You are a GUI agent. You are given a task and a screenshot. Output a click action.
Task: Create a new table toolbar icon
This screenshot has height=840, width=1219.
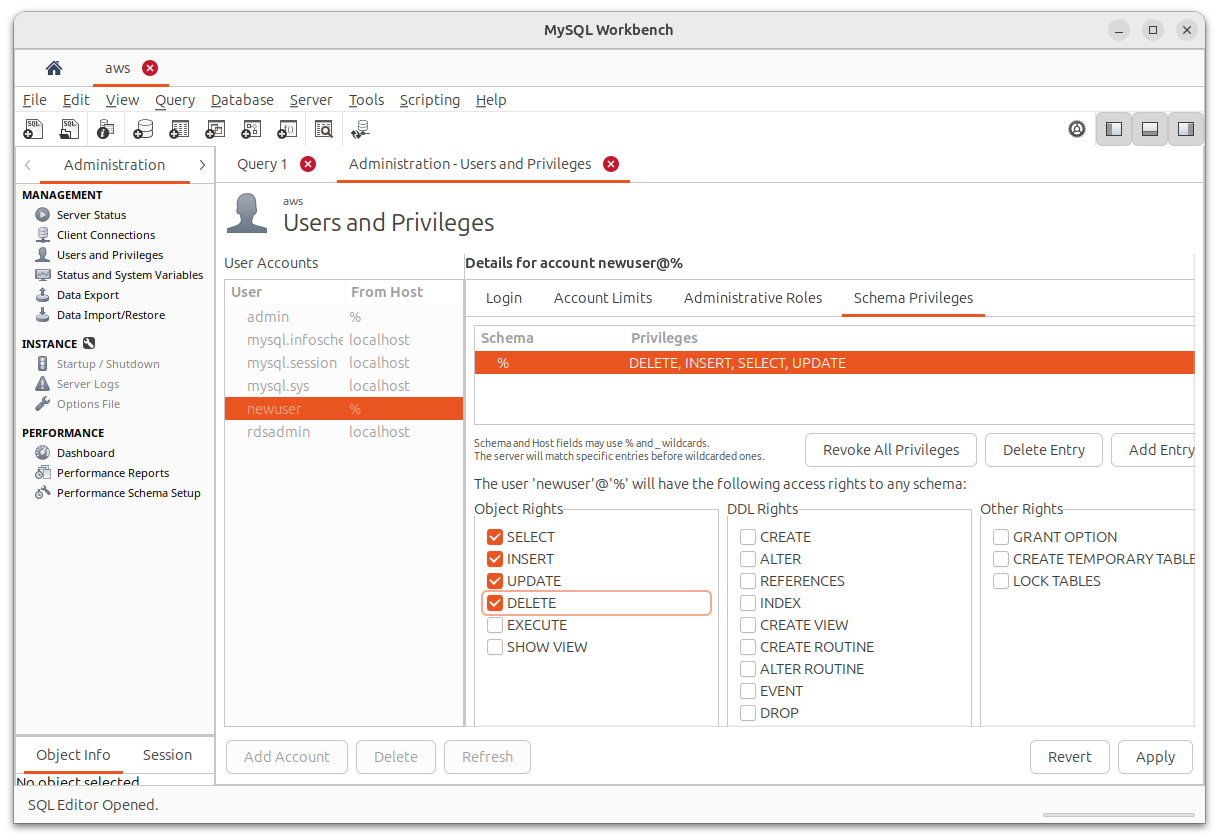[x=179, y=129]
